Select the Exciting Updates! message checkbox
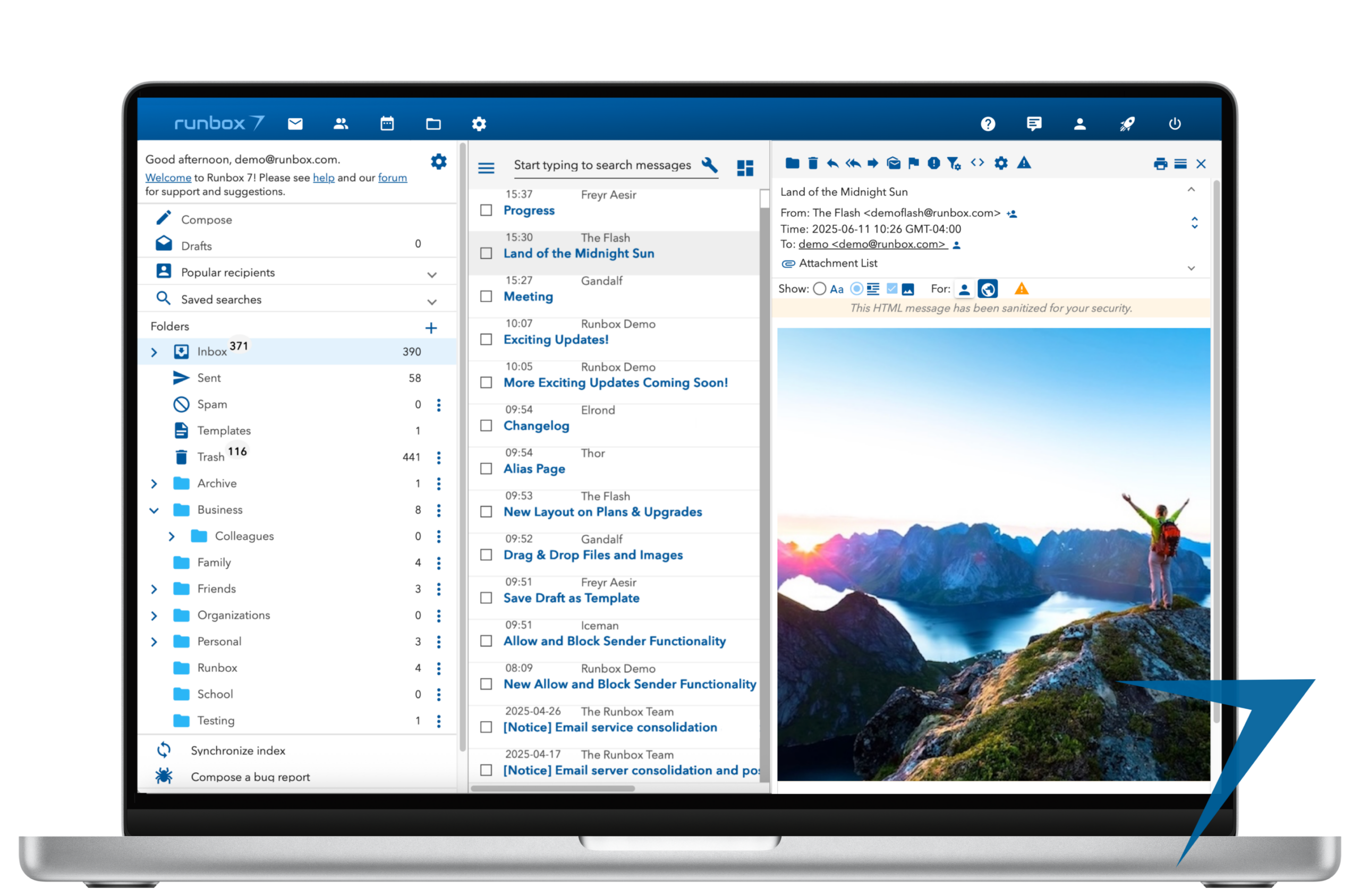1360x896 pixels. pos(486,340)
